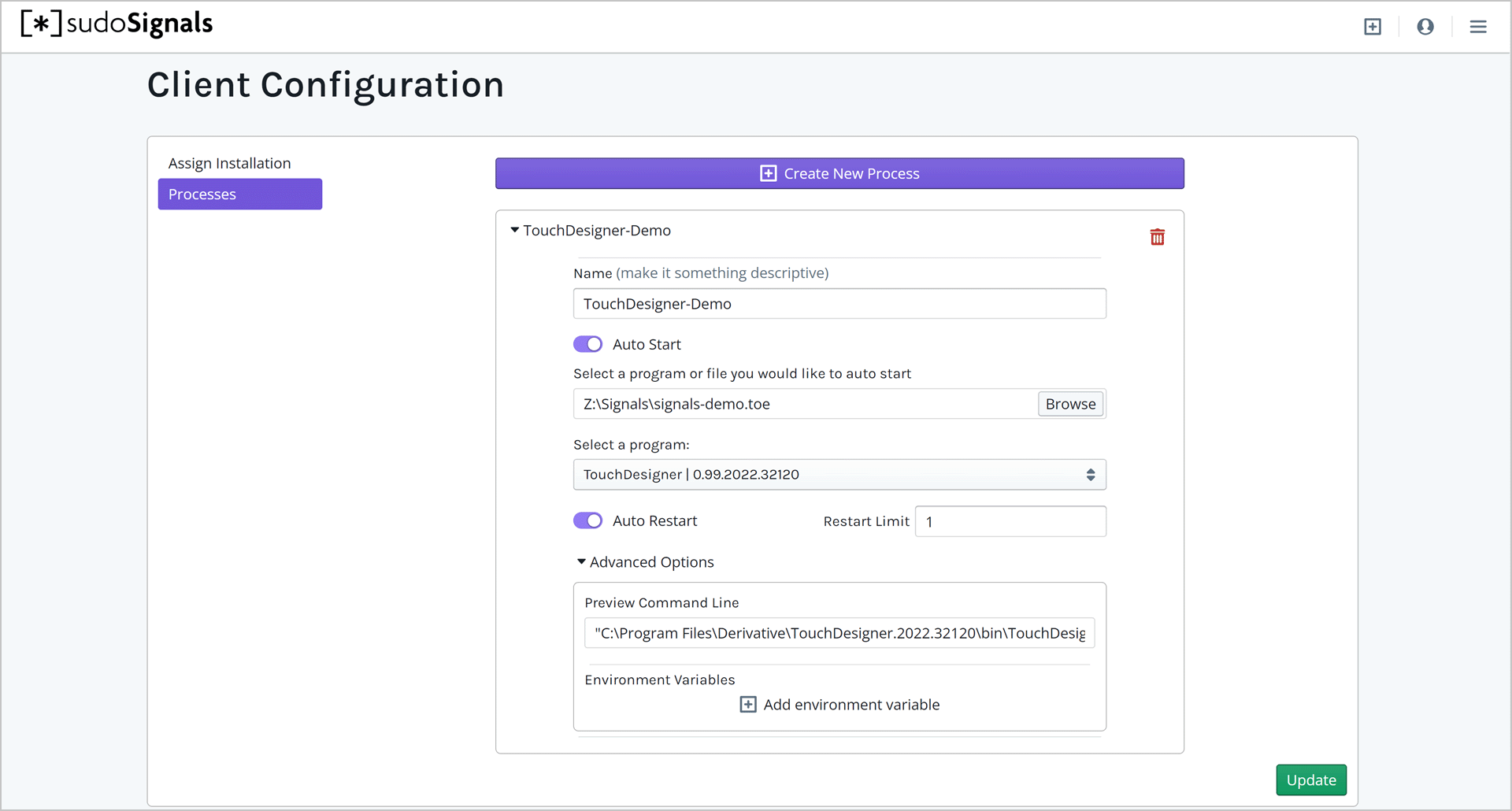The height and width of the screenshot is (811, 1512).
Task: Click Create New Process button
Action: pyautogui.click(x=839, y=173)
